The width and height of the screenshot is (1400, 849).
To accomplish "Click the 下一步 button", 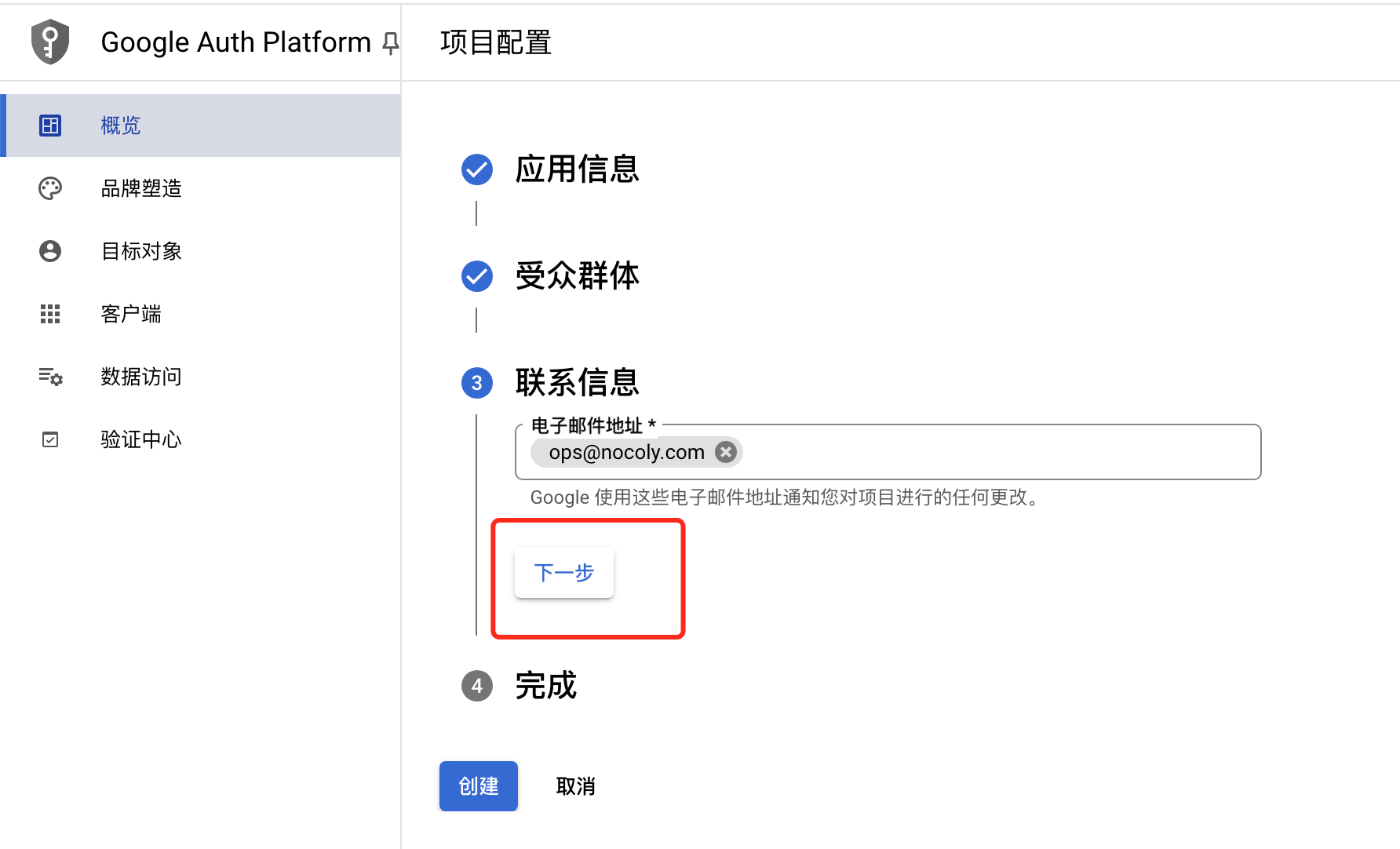I will (564, 573).
